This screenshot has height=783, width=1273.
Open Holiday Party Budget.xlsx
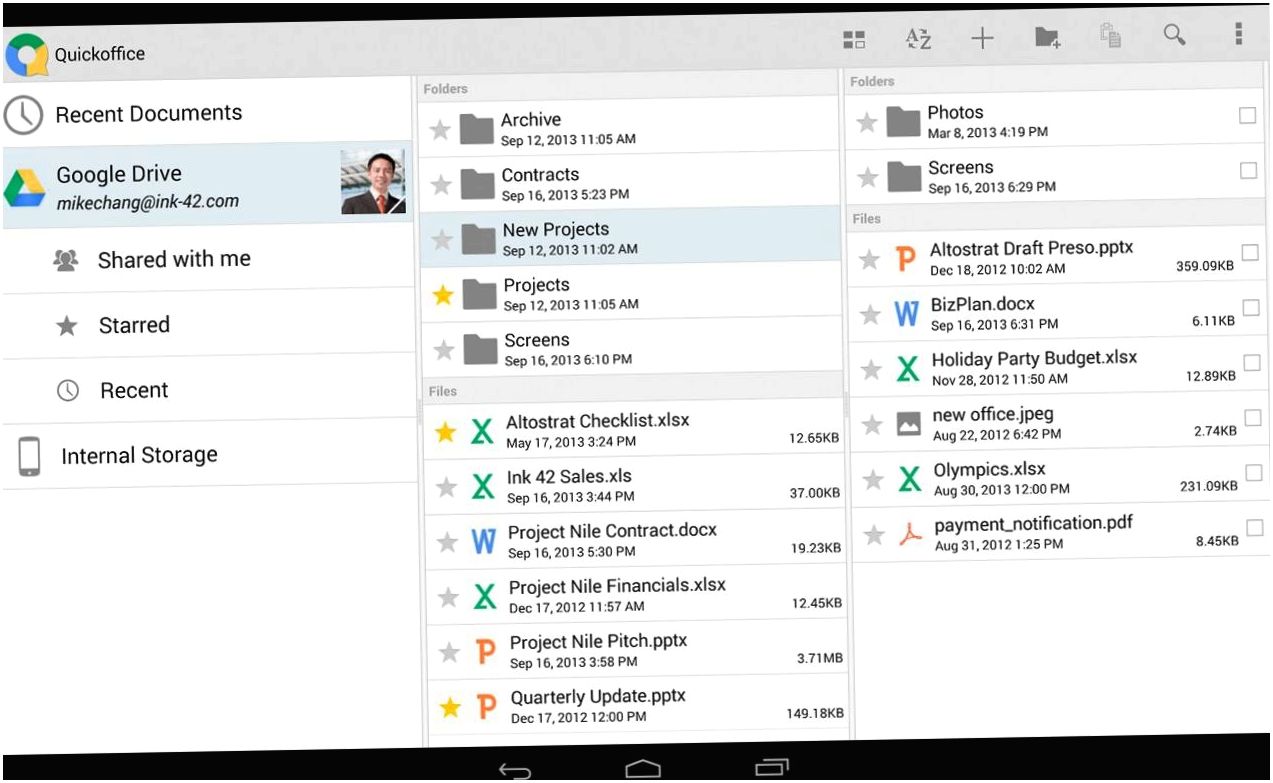[1061, 367]
